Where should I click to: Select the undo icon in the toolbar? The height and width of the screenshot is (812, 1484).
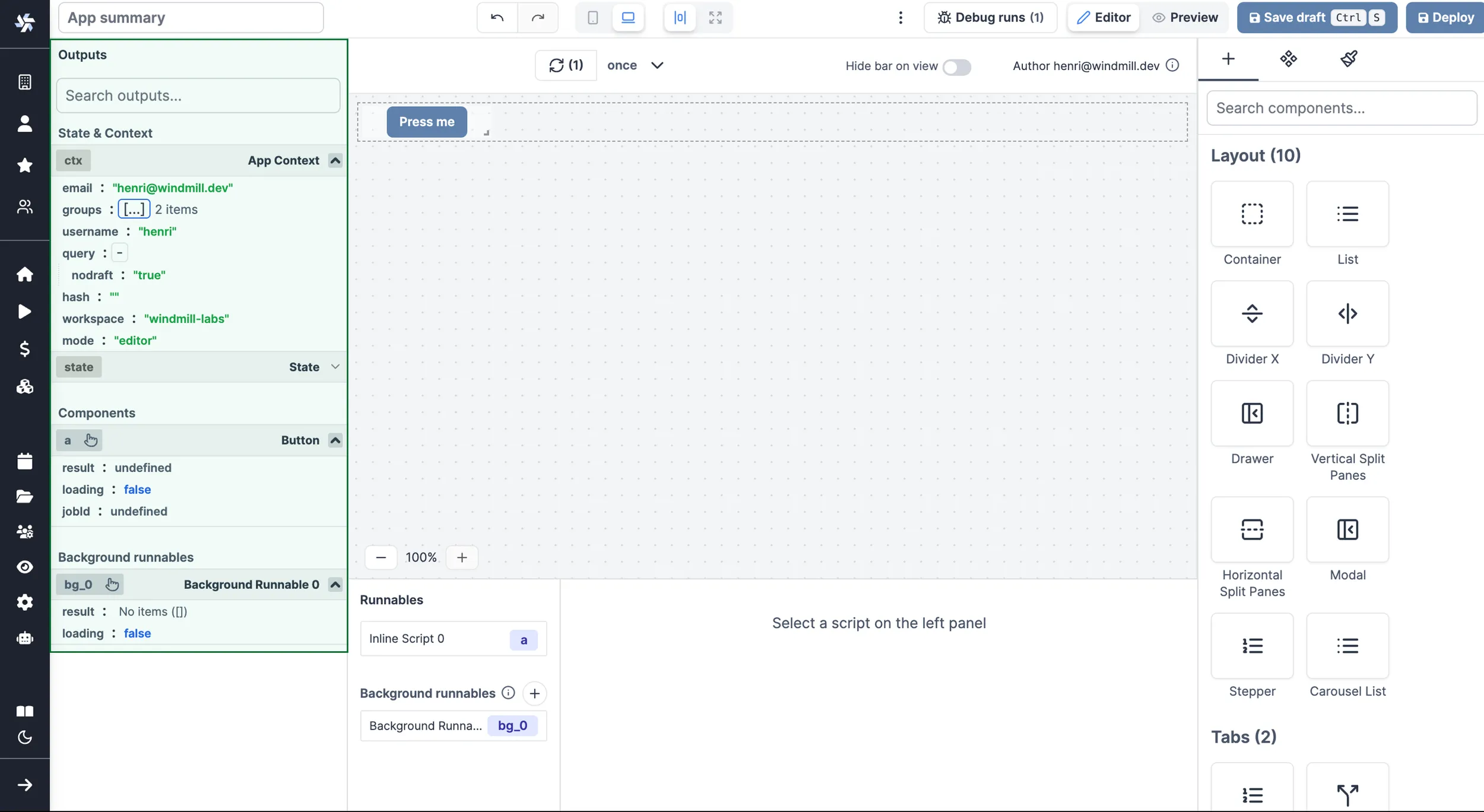[496, 17]
